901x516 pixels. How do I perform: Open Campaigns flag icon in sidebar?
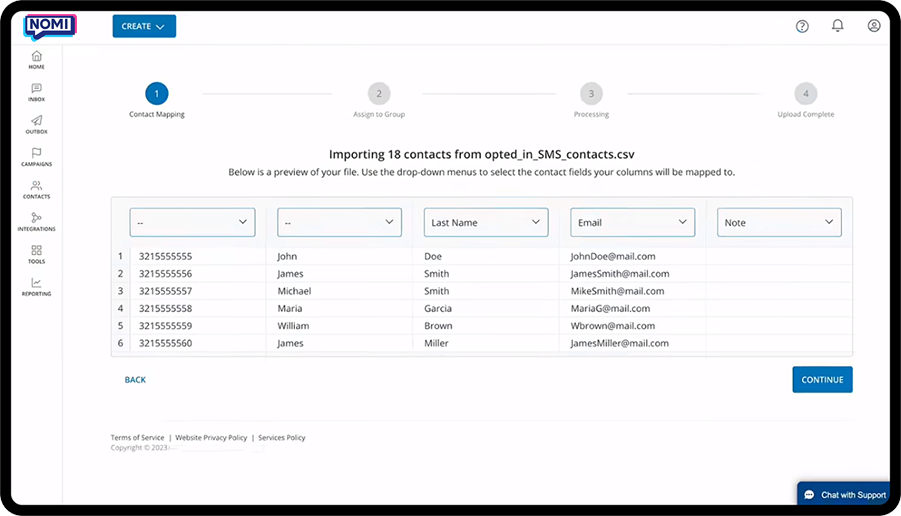point(37,156)
